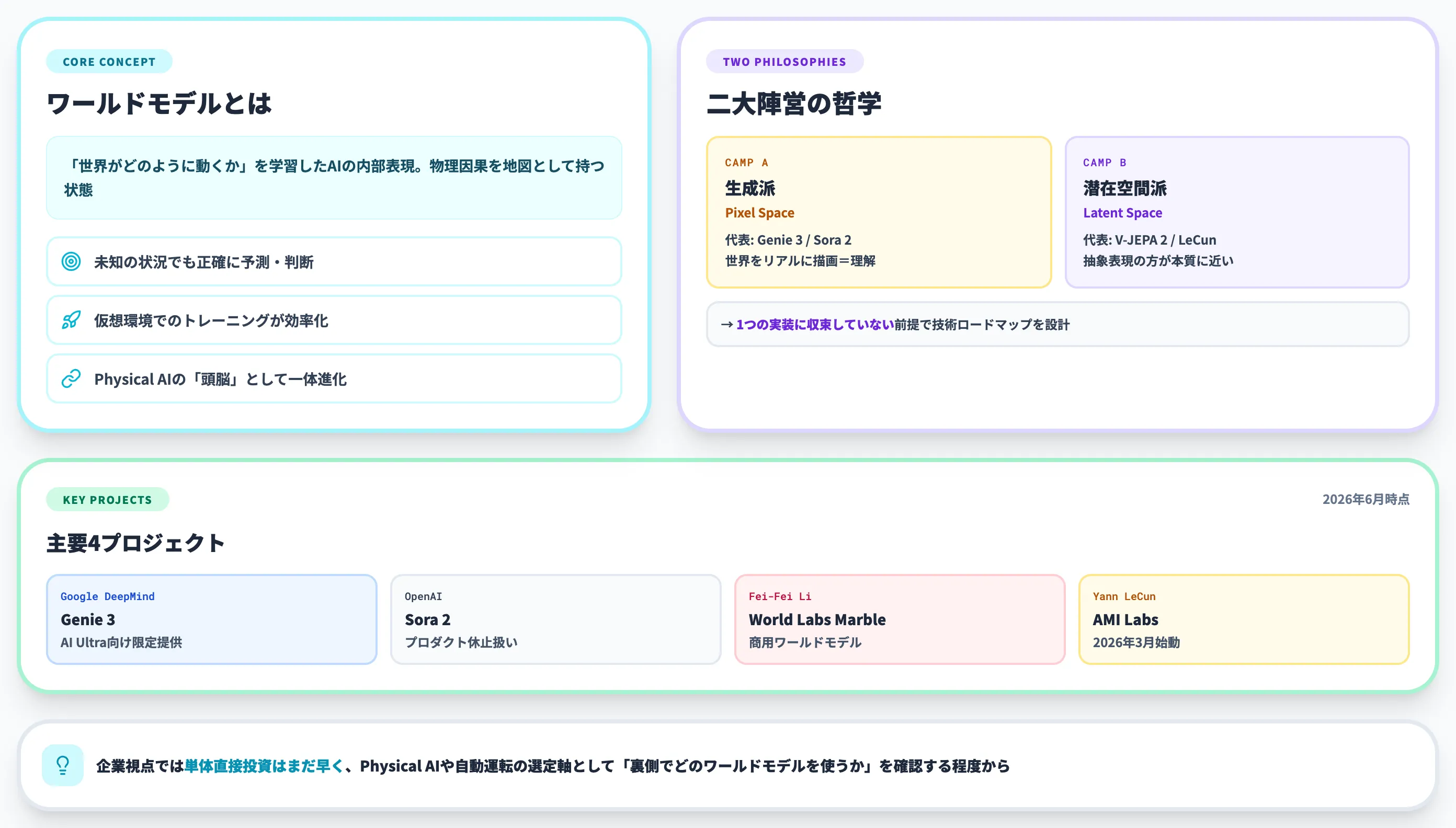Click the 代表: V-JEPA 2 / LeCun line

1150,240
